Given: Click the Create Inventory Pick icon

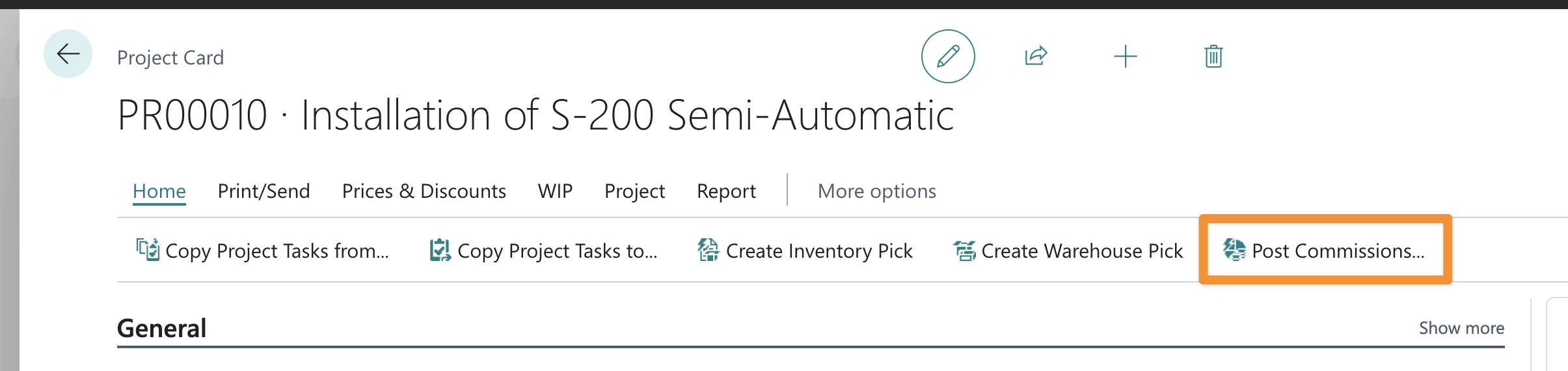Looking at the screenshot, I should [708, 250].
